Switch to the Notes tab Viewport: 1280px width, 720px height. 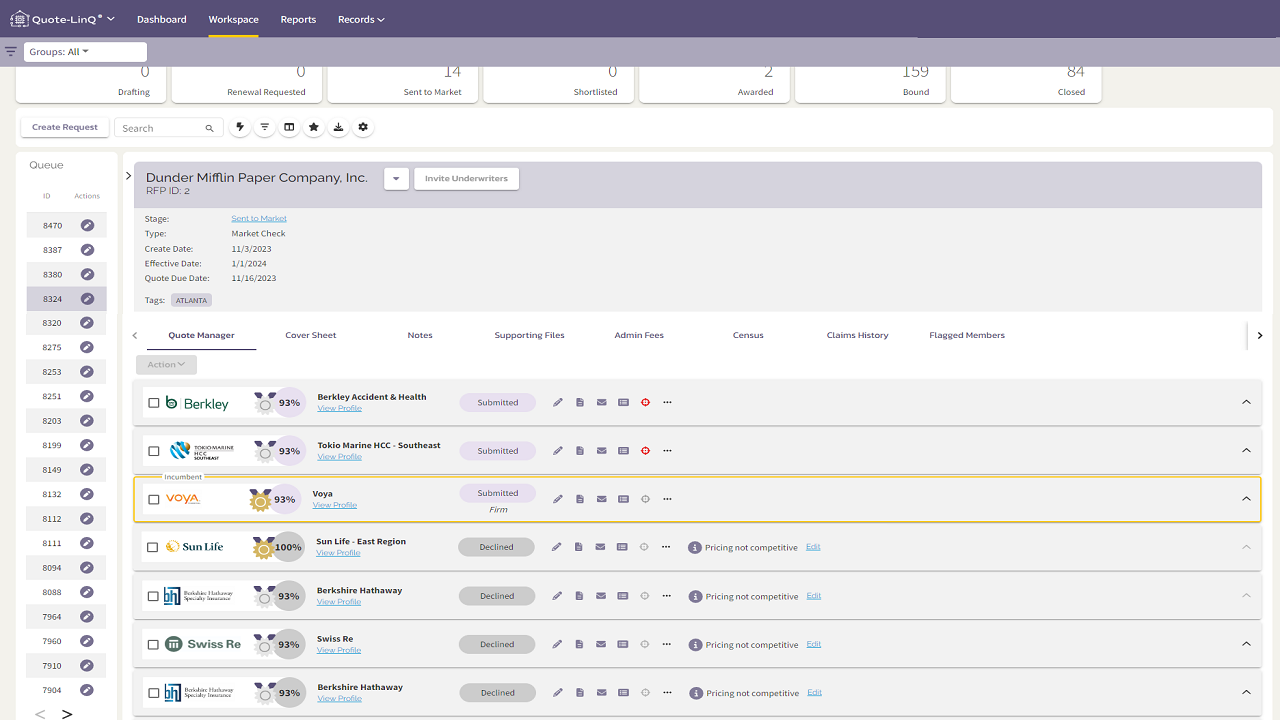coord(420,335)
